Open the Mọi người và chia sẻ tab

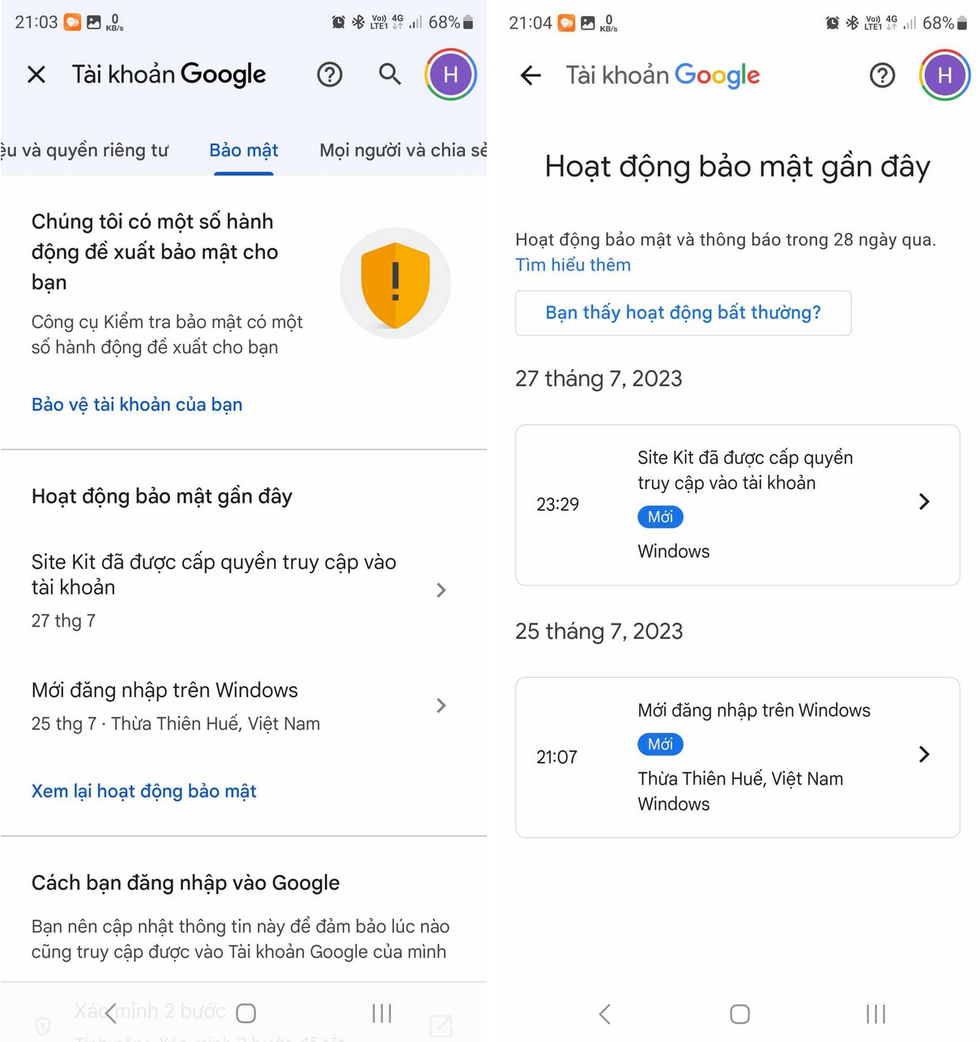tap(402, 150)
